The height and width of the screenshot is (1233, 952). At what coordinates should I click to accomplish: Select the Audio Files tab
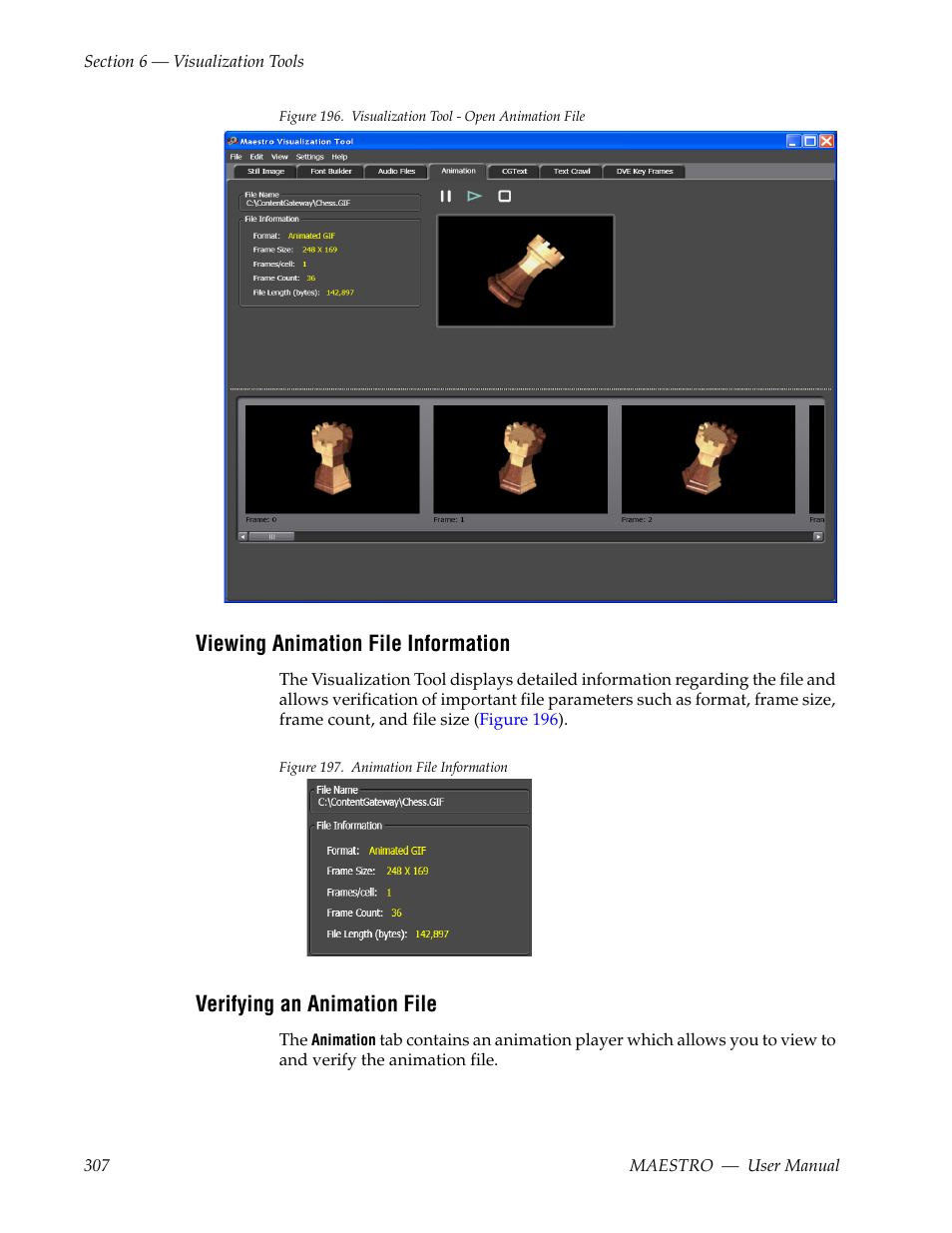point(395,171)
